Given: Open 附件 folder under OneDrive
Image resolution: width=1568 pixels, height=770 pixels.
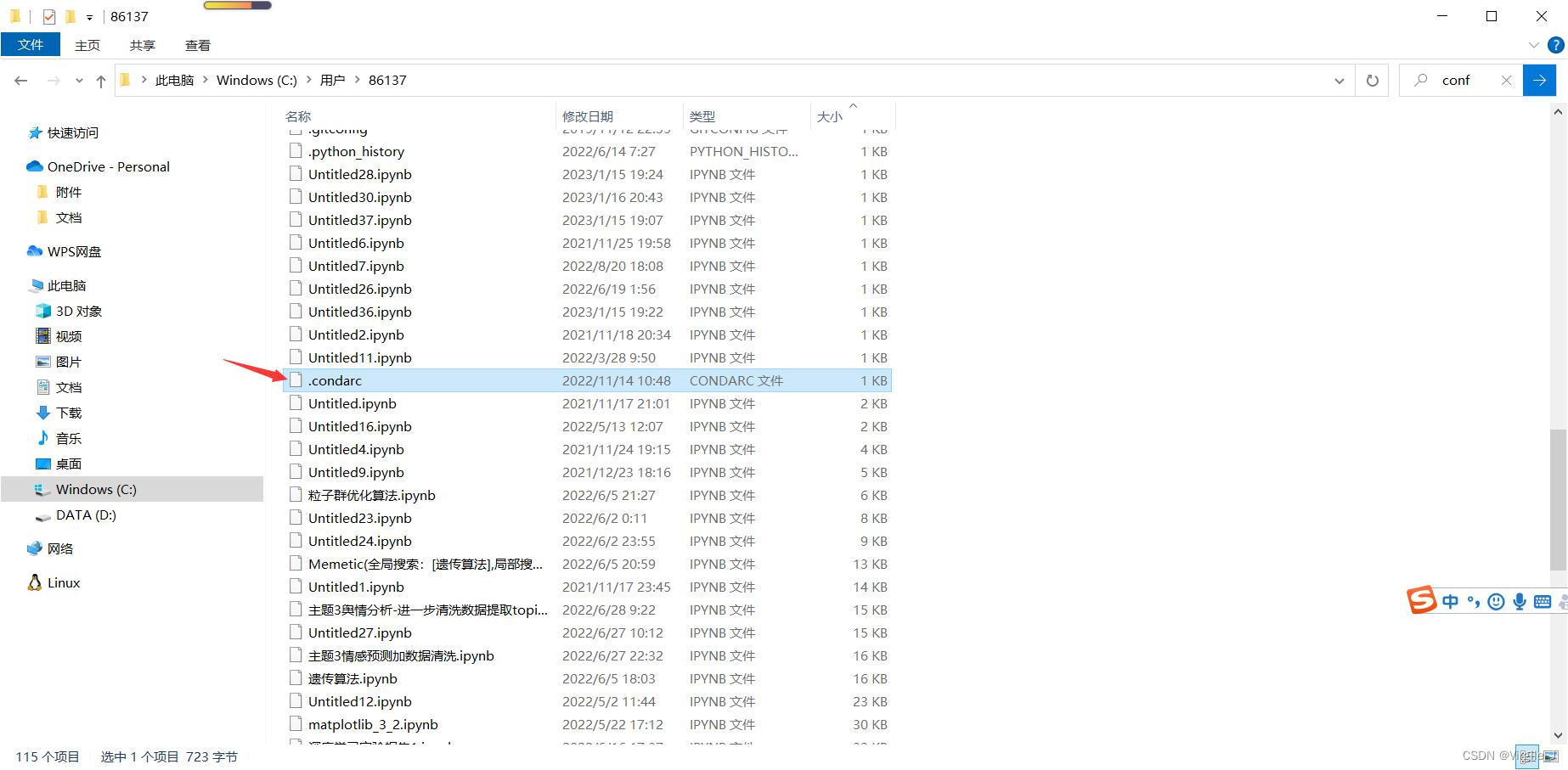Looking at the screenshot, I should pyautogui.click(x=68, y=193).
